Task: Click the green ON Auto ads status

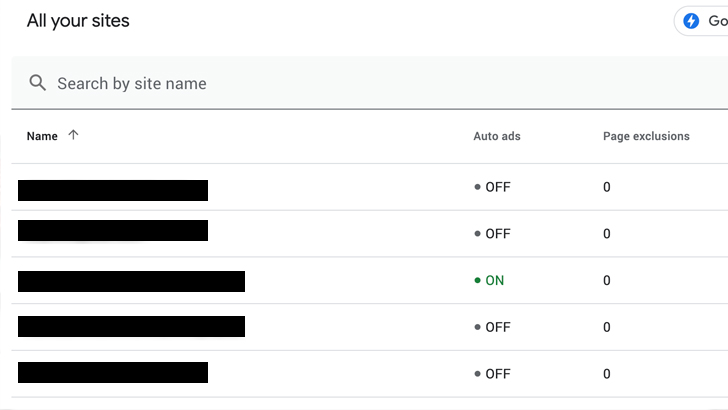Action: [490, 281]
